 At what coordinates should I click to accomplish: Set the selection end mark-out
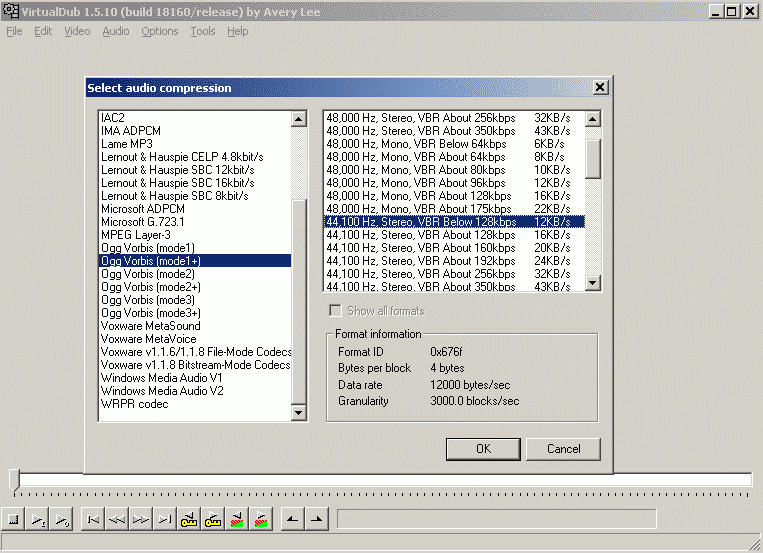(316, 519)
